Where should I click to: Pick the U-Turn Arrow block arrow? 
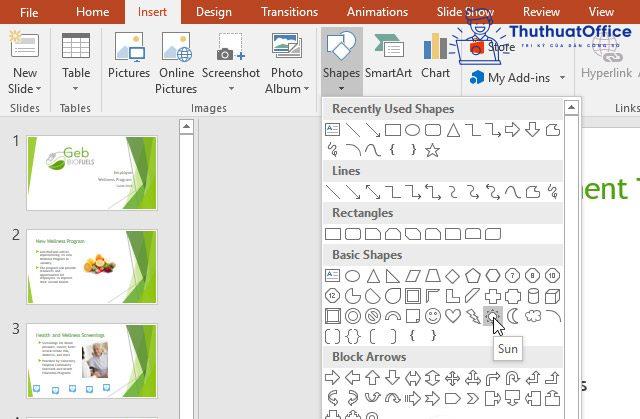(x=512, y=378)
